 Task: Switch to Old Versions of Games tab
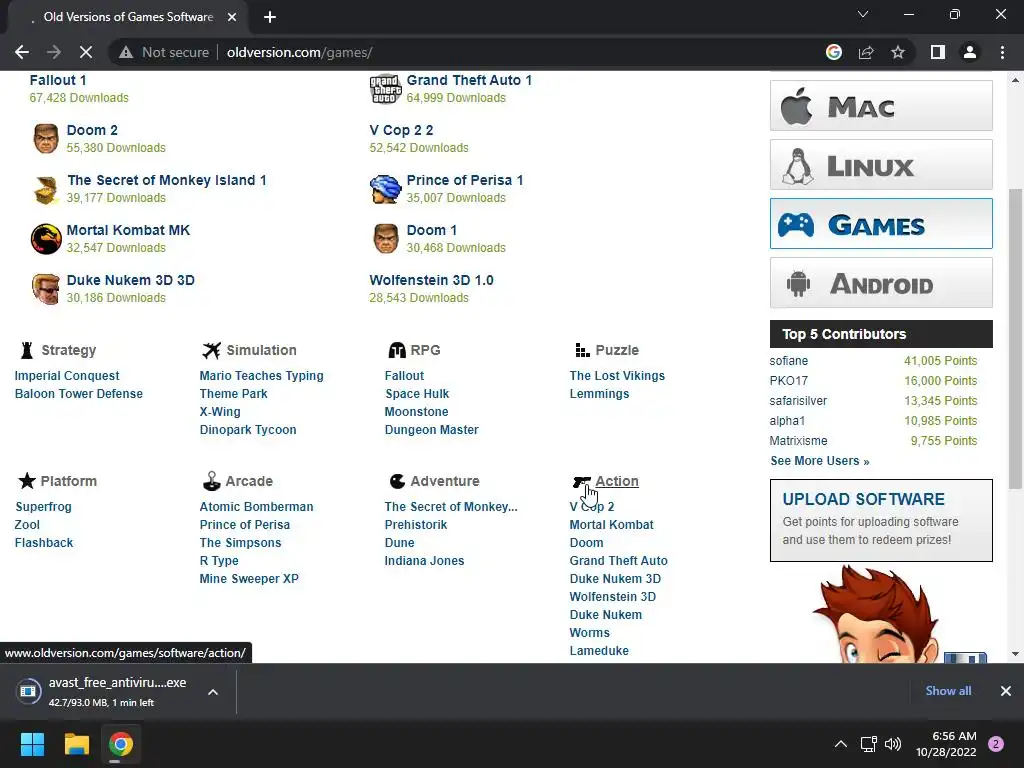128,17
